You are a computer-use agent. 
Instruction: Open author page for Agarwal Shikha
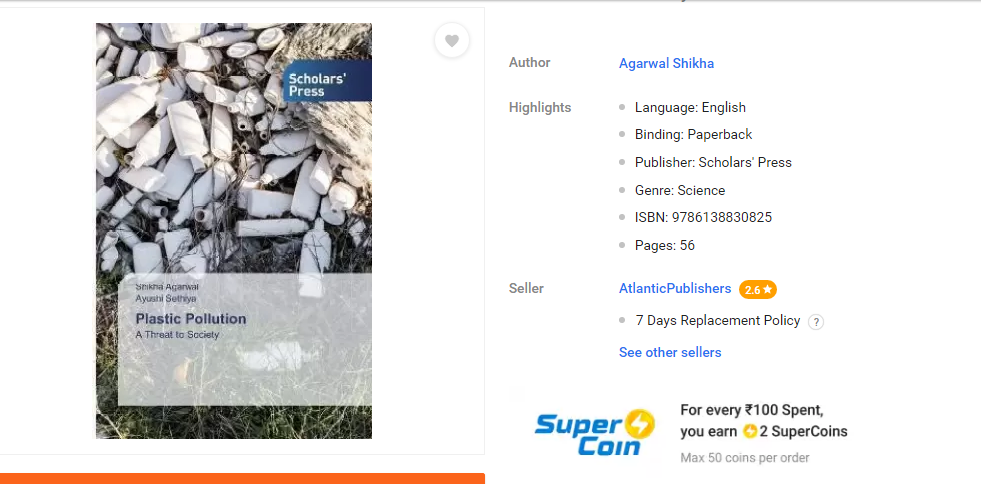[666, 63]
